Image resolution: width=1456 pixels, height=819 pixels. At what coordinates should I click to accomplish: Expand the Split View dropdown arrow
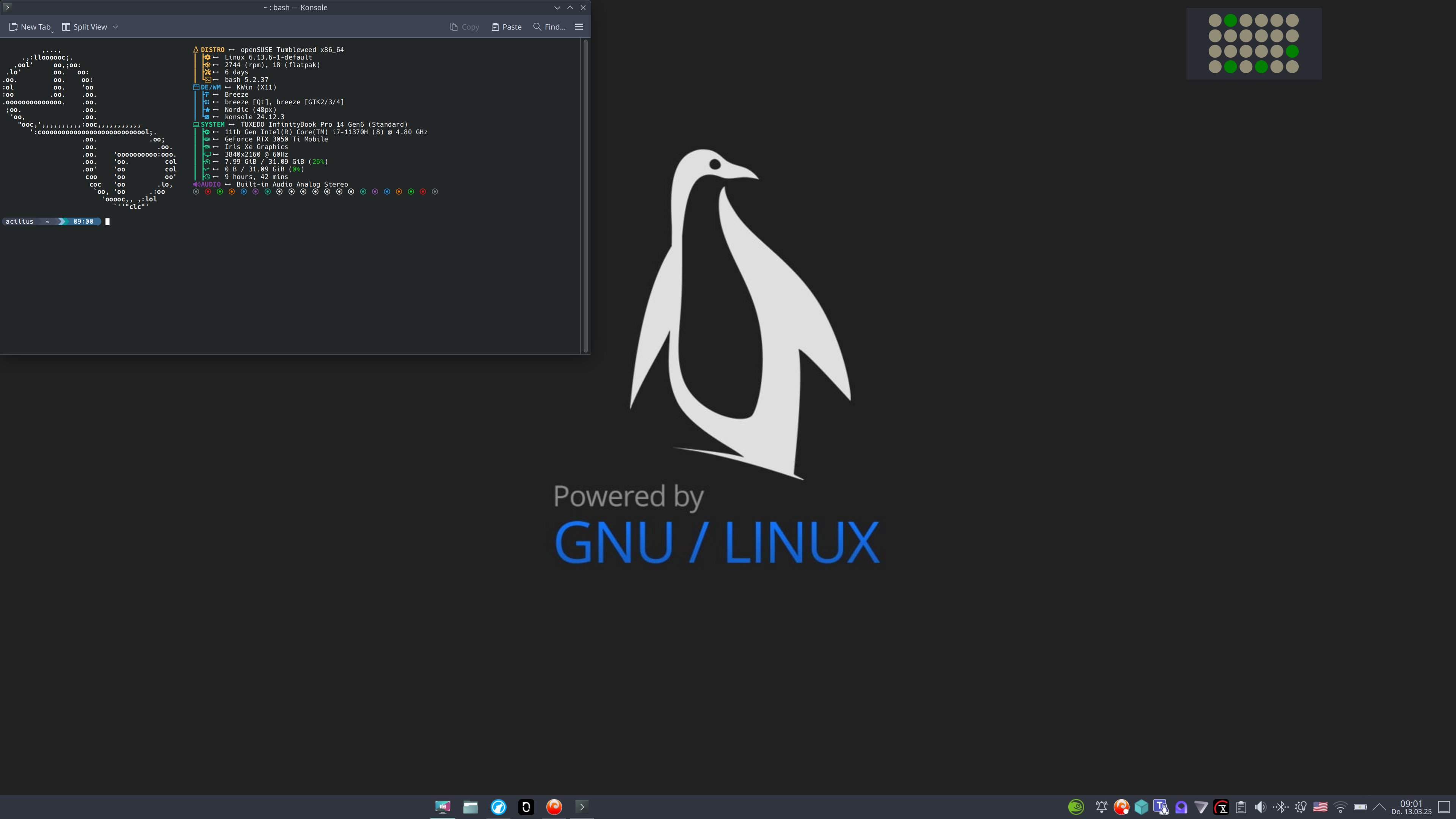click(115, 27)
